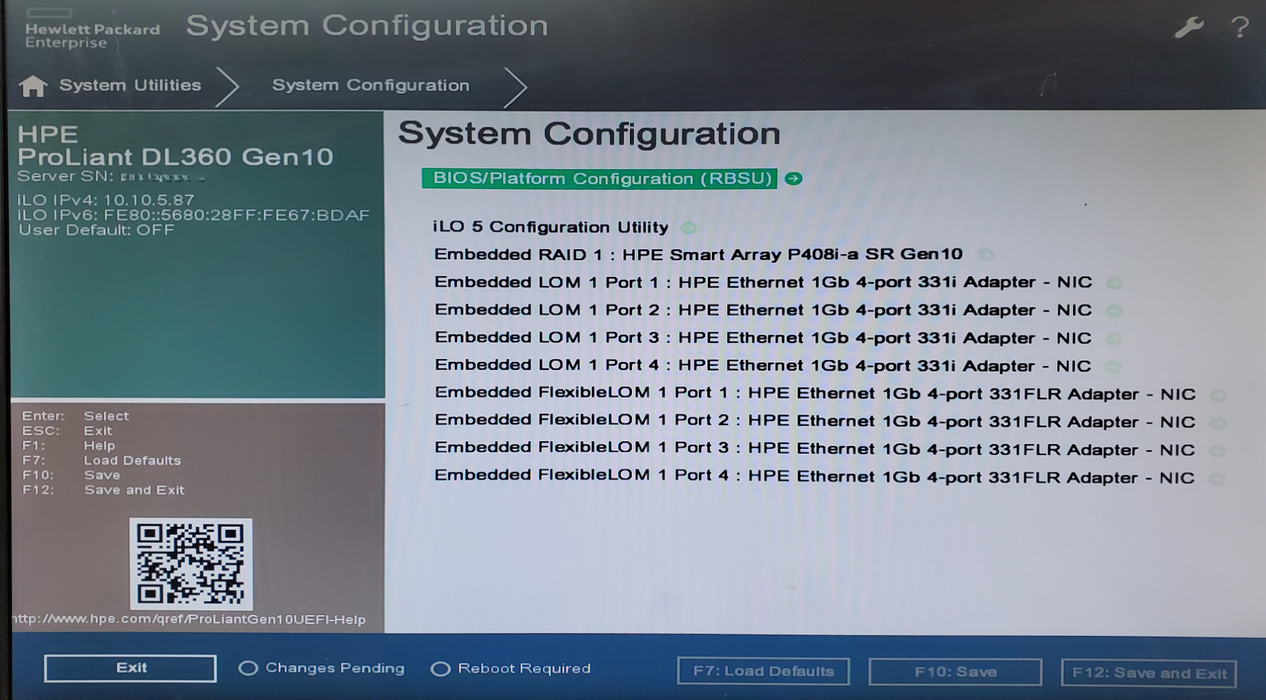Click the question mark help icon

[x=1240, y=27]
